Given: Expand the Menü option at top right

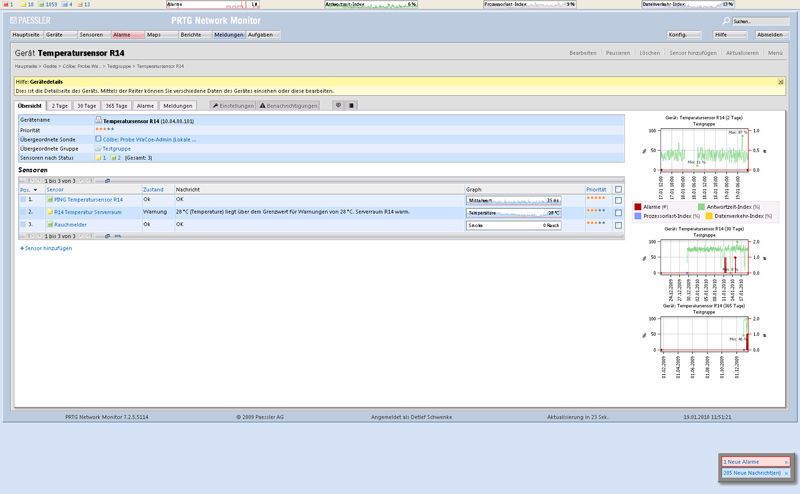Looking at the screenshot, I should pyautogui.click(x=775, y=52).
